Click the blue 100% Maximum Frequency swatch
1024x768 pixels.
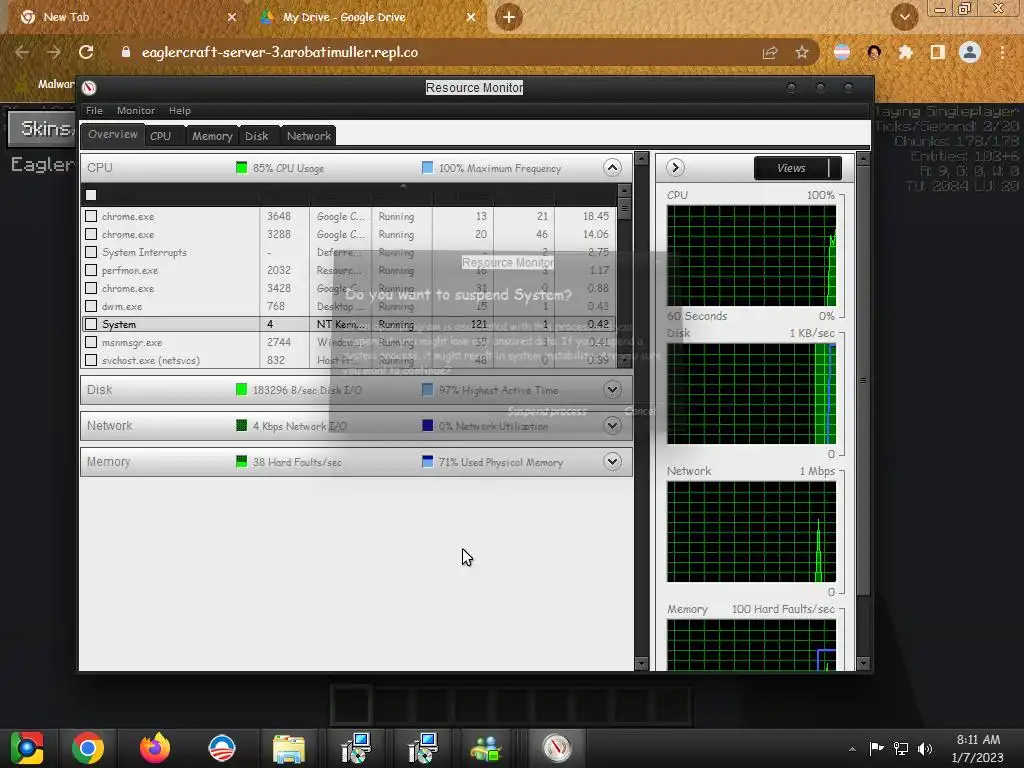[x=428, y=168]
